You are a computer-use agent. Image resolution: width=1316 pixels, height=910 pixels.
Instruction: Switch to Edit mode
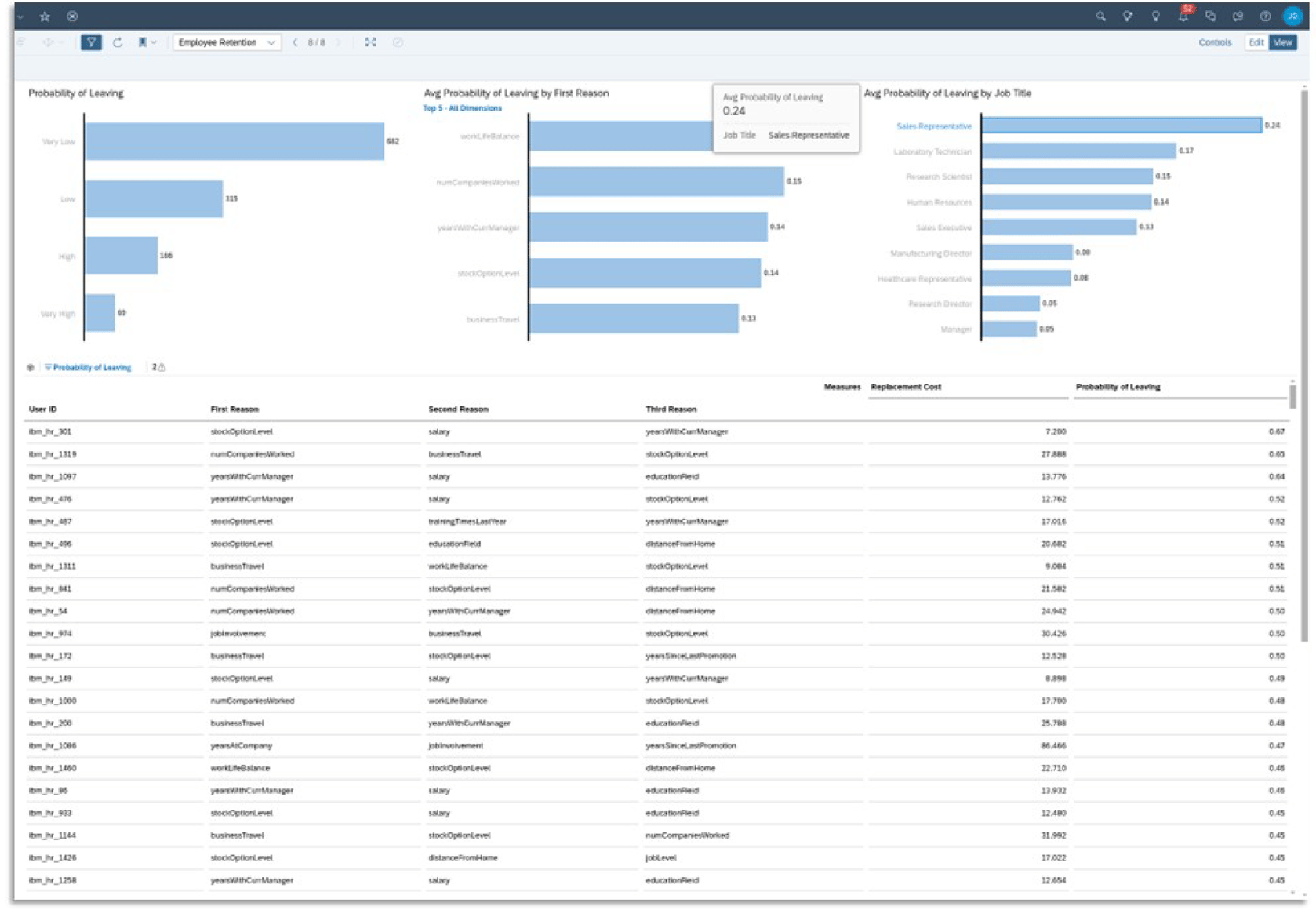click(x=1256, y=42)
